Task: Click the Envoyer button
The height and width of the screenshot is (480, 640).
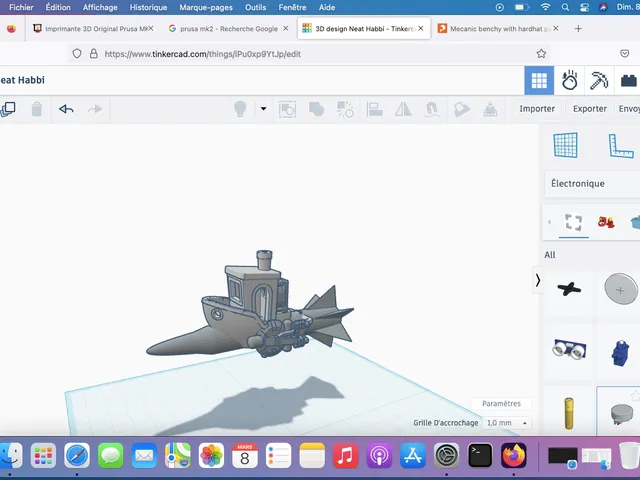Action: (x=629, y=109)
